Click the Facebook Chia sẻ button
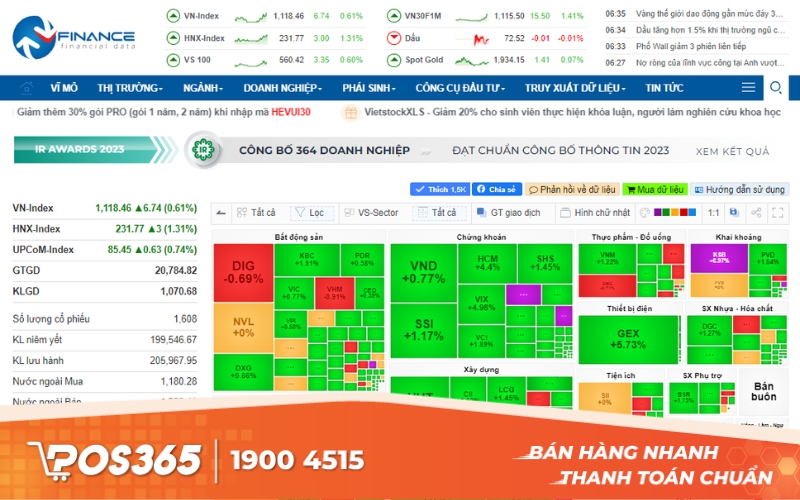 pyautogui.click(x=497, y=189)
